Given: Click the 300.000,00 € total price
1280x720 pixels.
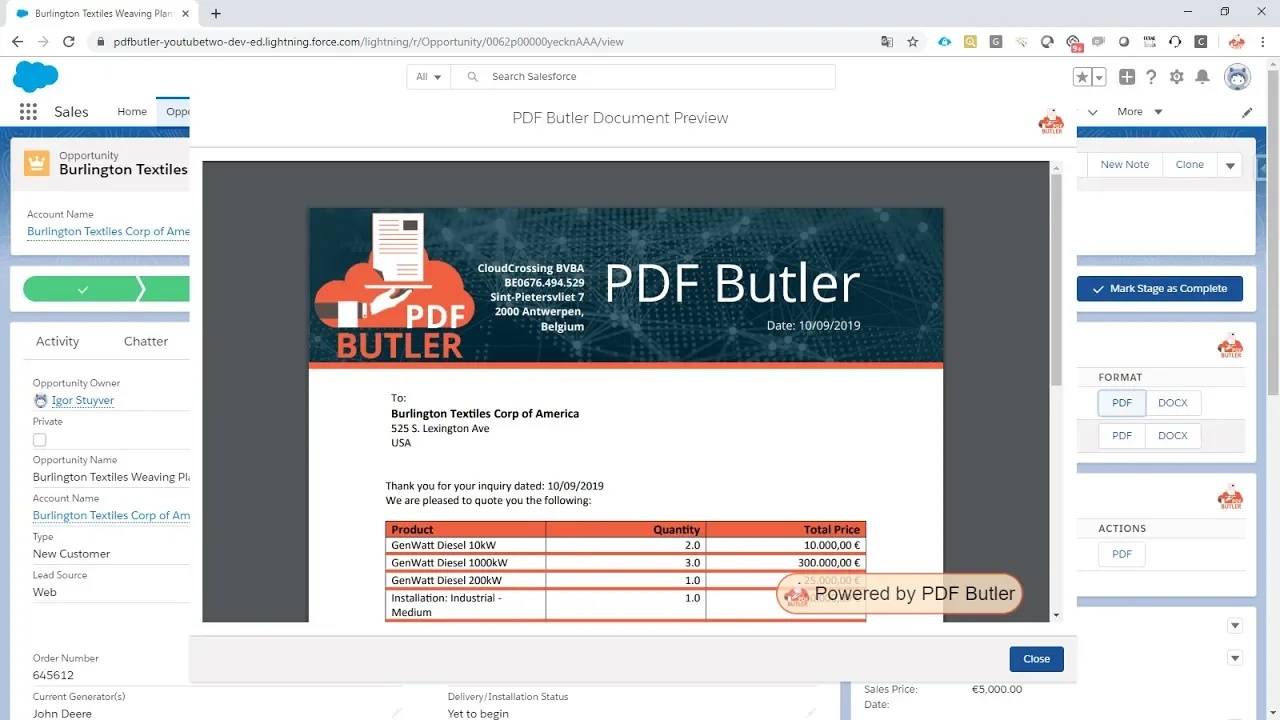Looking at the screenshot, I should click(x=828, y=563).
